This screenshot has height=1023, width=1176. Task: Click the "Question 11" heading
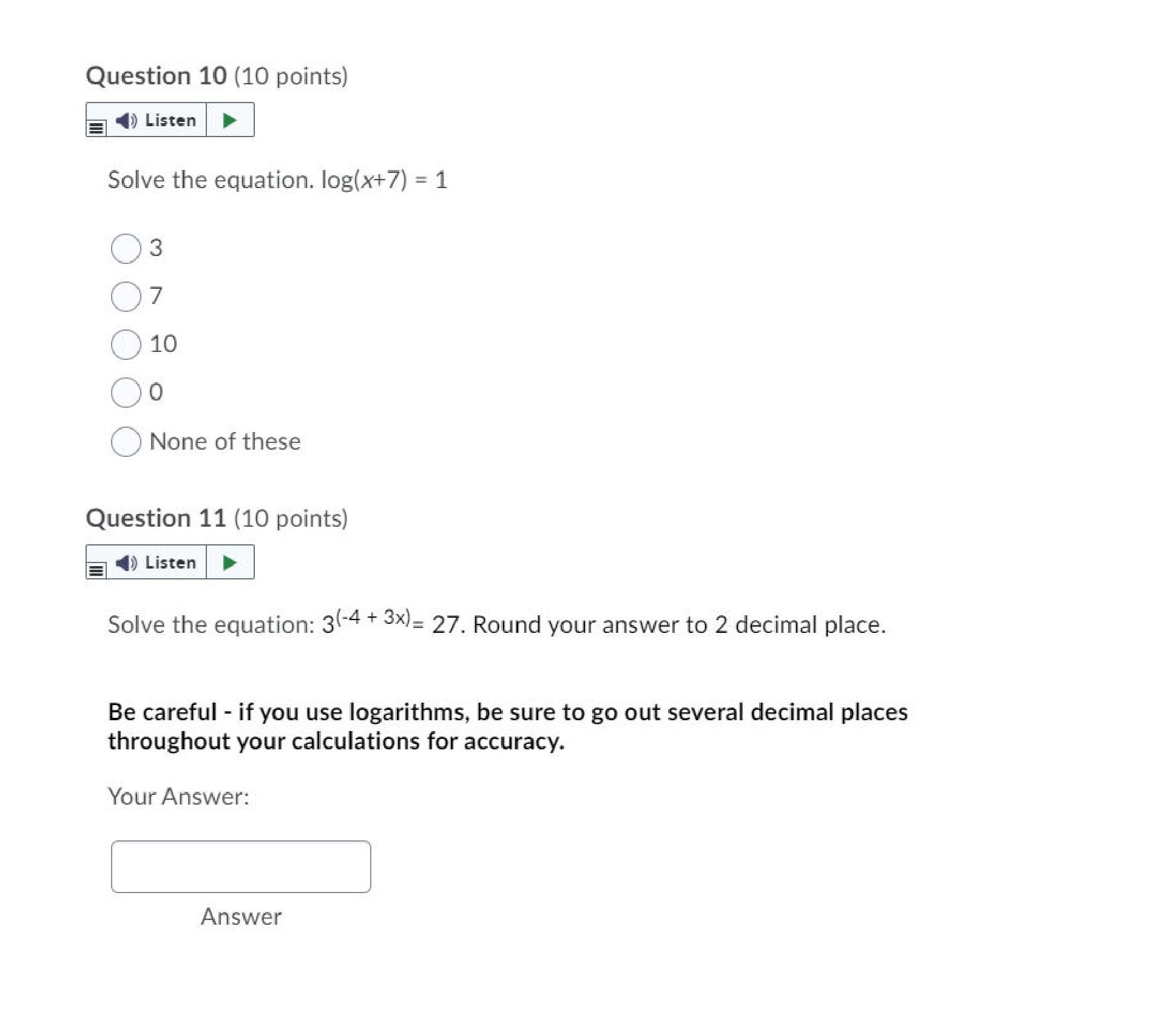click(x=157, y=518)
